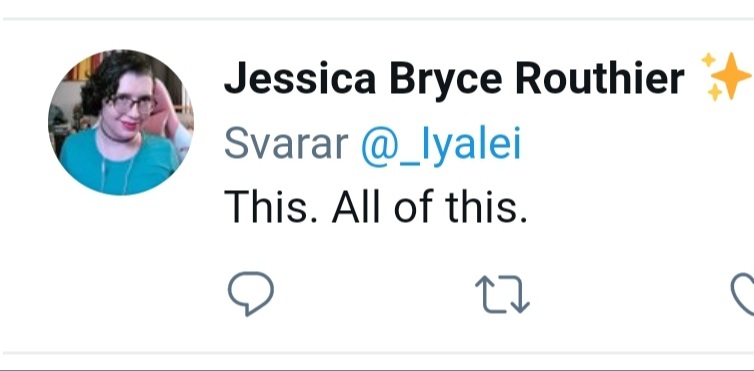Image resolution: width=754 pixels, height=371 pixels.
Task: Open the @_lyalei profile link
Action: [x=441, y=145]
